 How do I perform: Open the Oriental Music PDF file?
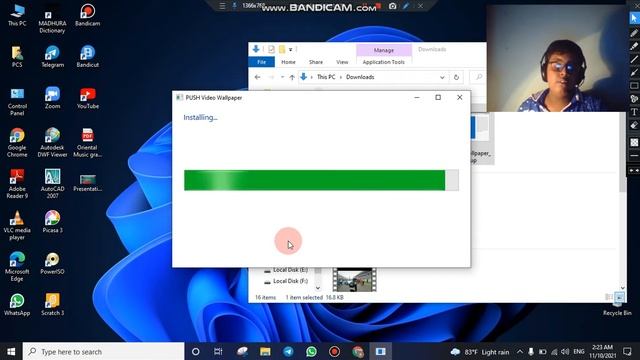pyautogui.click(x=87, y=142)
